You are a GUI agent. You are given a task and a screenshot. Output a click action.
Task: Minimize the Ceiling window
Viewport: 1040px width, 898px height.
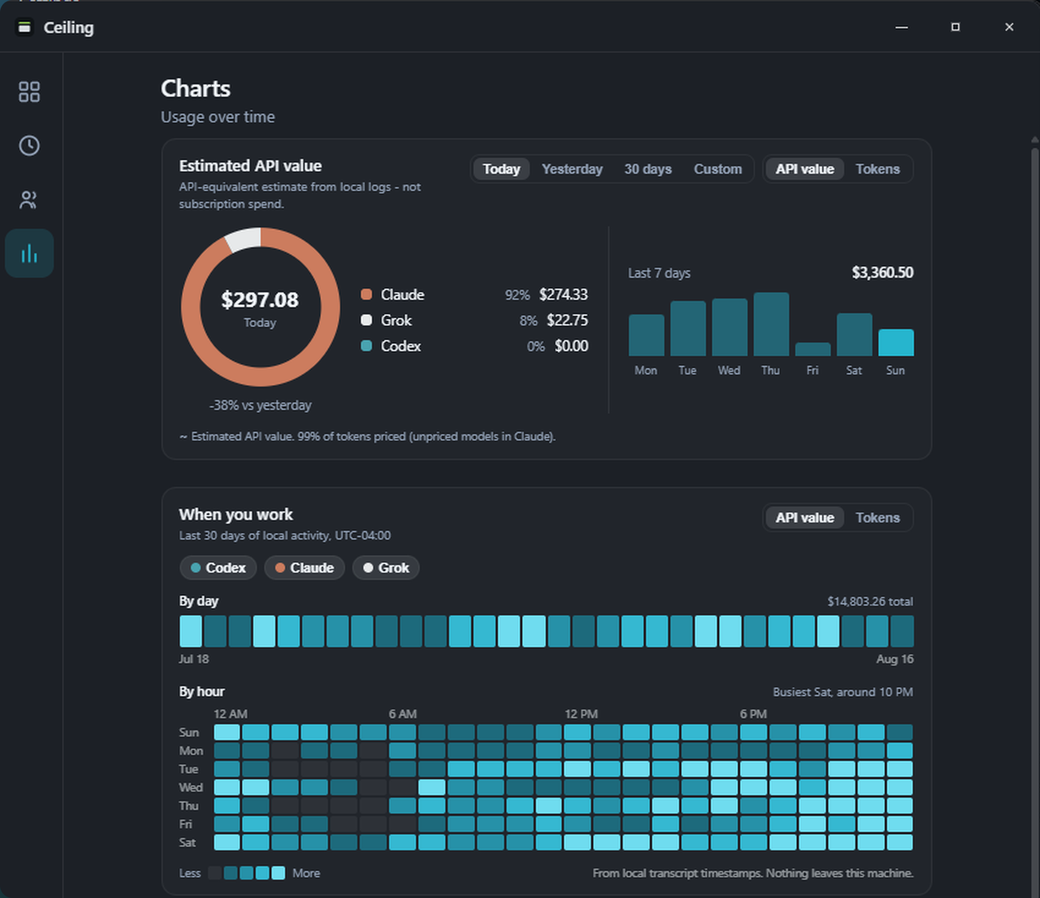pyautogui.click(x=901, y=27)
